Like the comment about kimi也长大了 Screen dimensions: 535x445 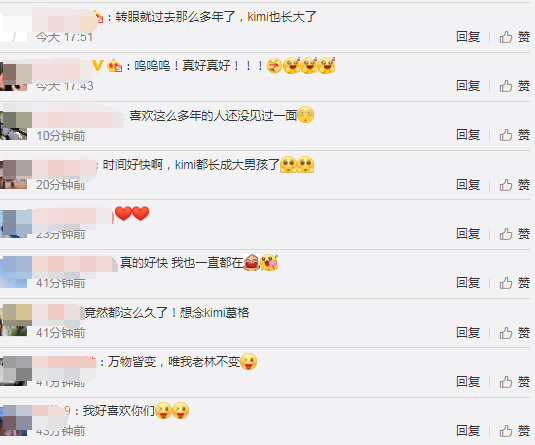[x=515, y=37]
